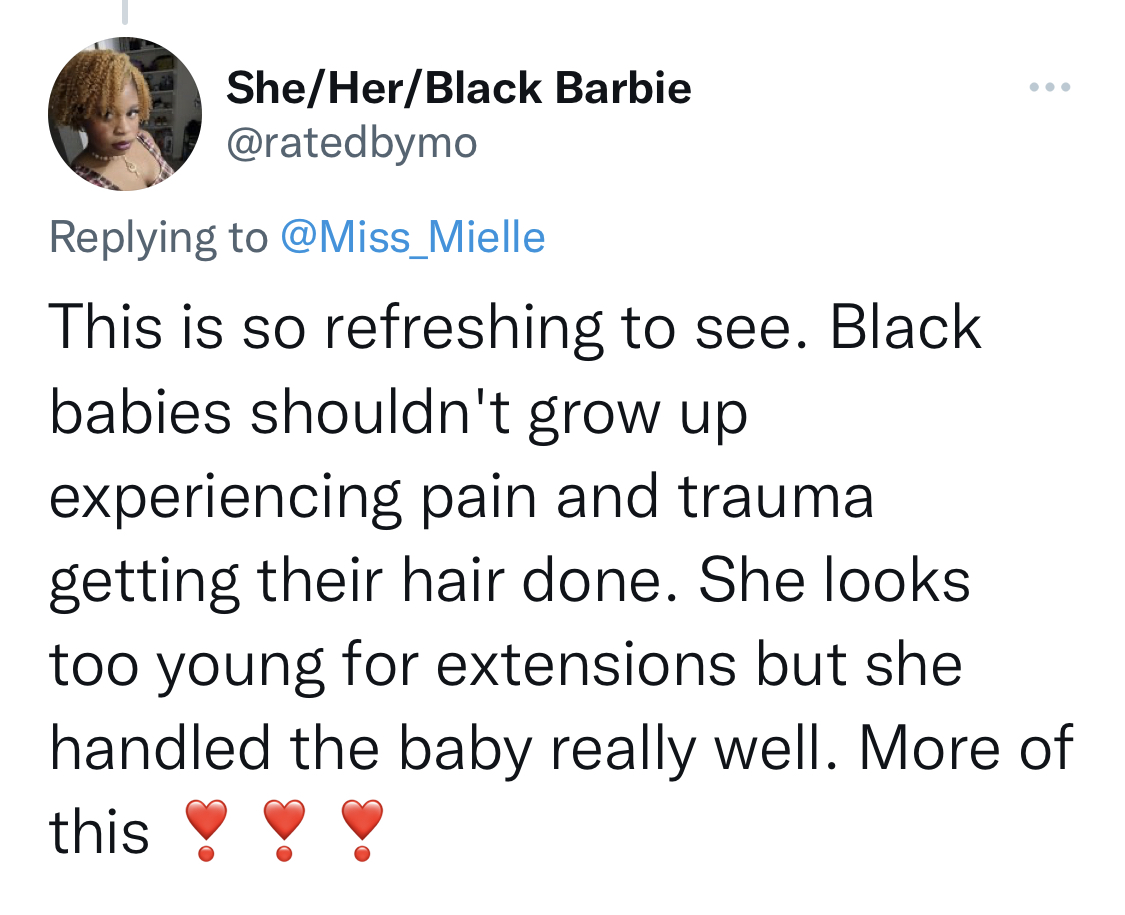
Task: Click the word 'this' before the hearts
Action: (x=99, y=832)
